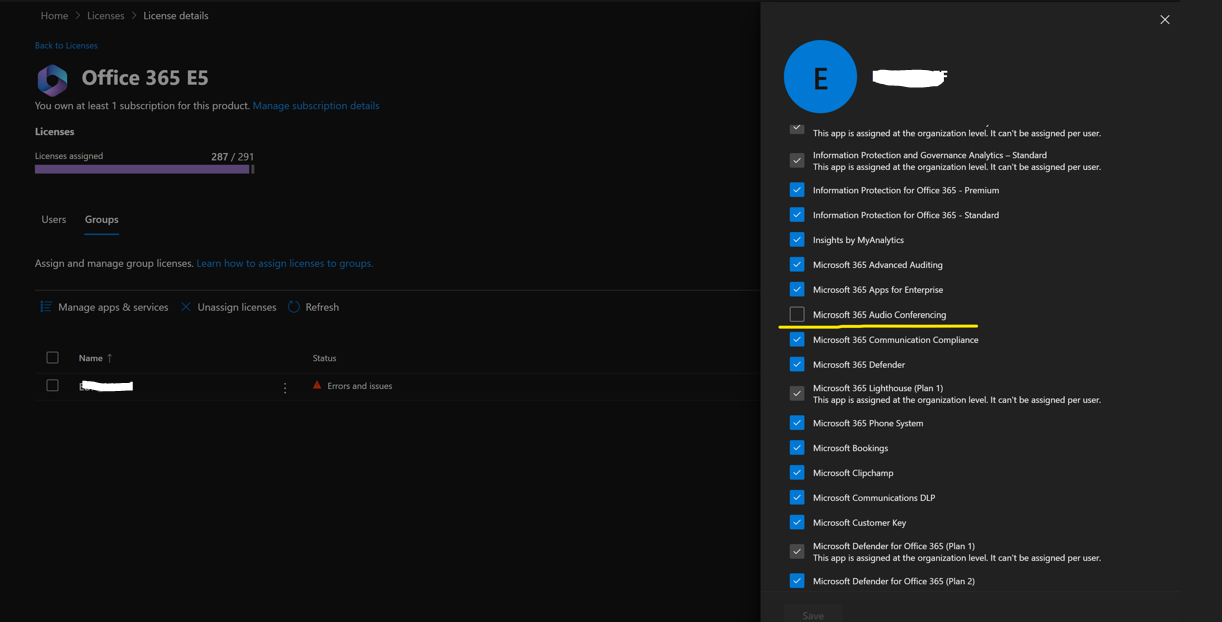Viewport: 1222px width, 622px height.
Task: Uncheck Information Protection for Office 365 - Standard
Action: (797, 214)
